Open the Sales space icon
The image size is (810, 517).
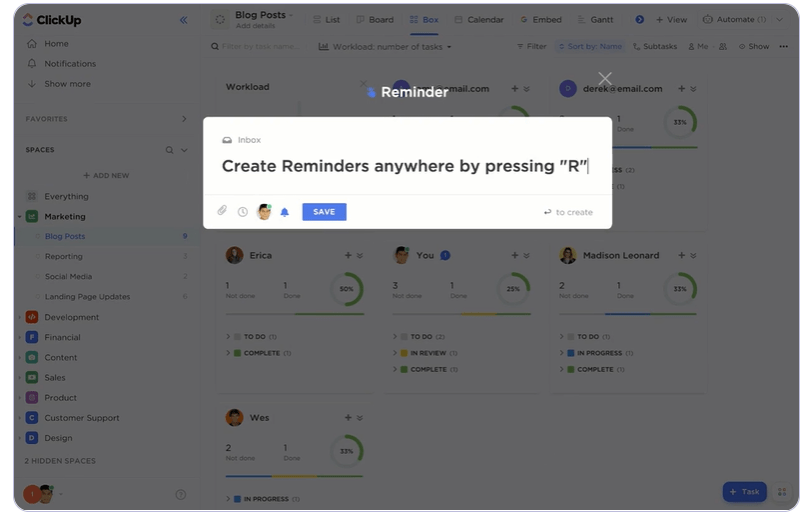pos(32,378)
